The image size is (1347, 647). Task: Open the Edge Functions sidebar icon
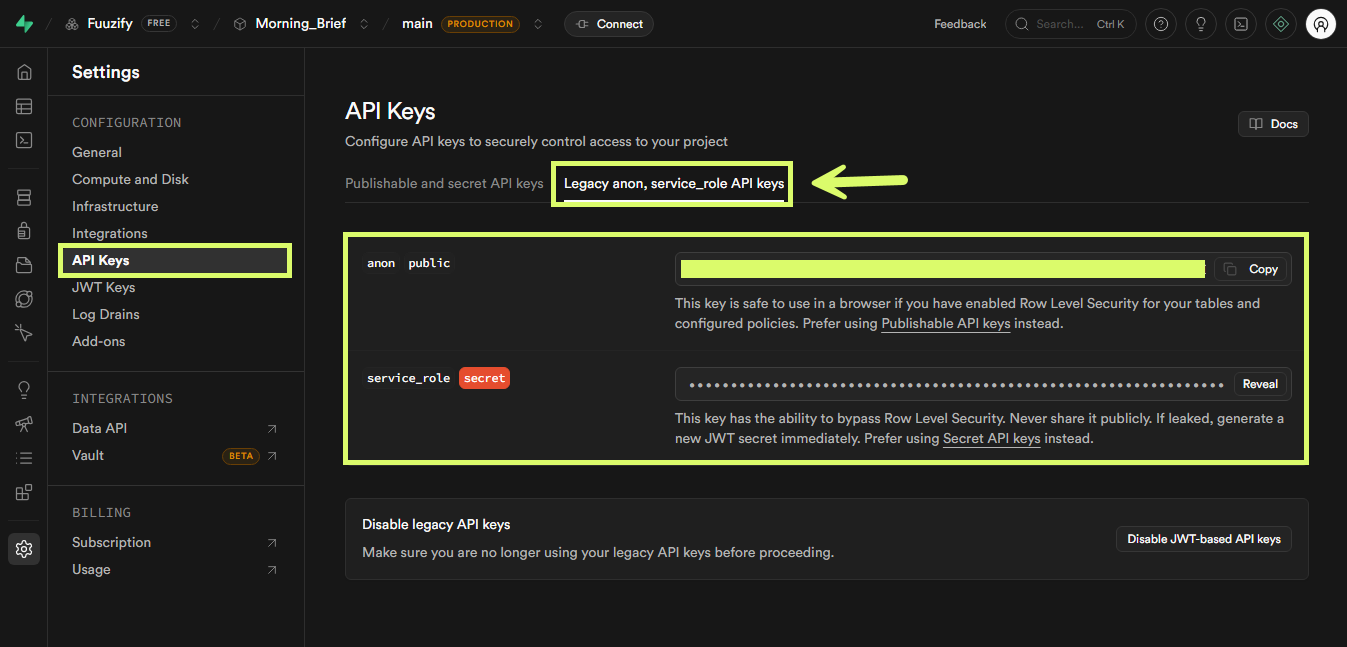pos(24,299)
